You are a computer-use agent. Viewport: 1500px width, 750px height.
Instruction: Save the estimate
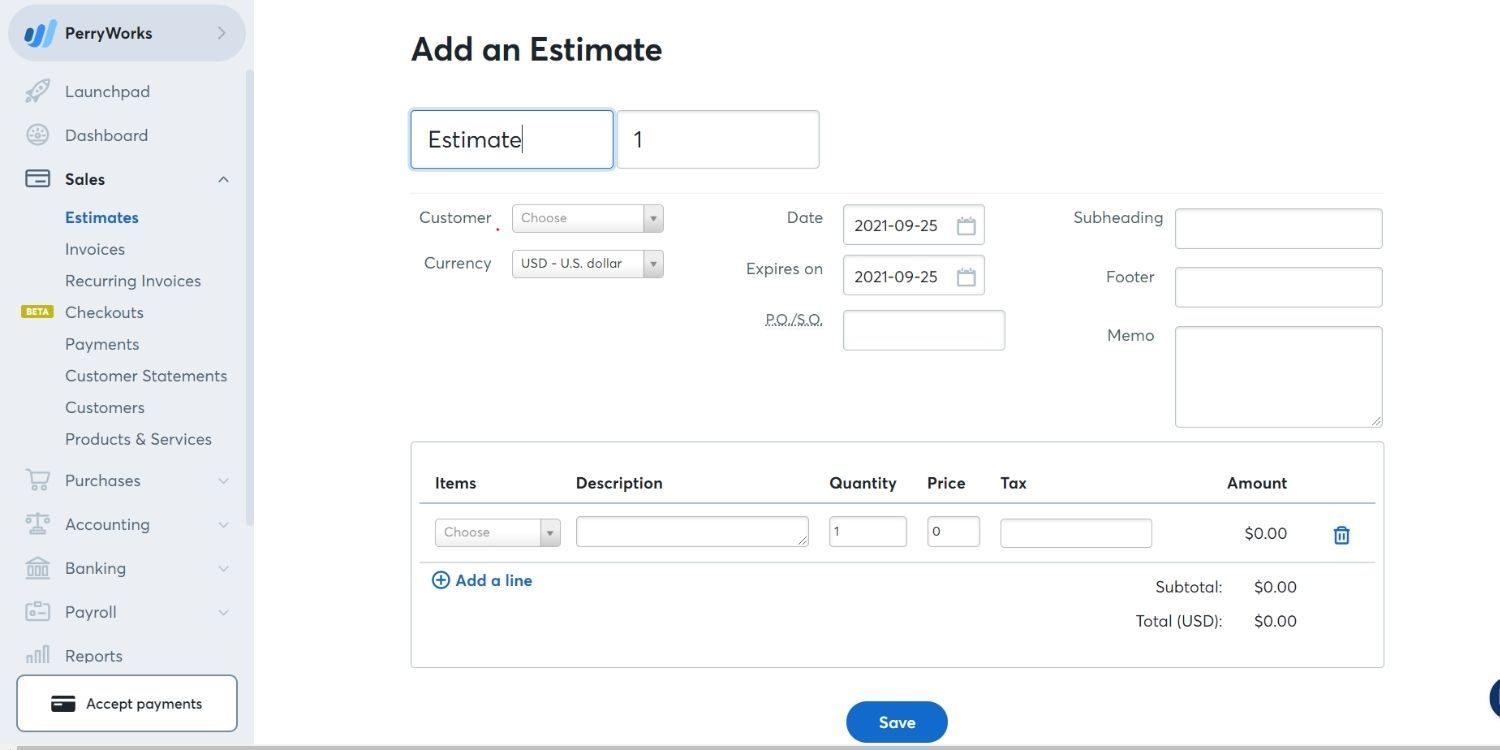[896, 721]
